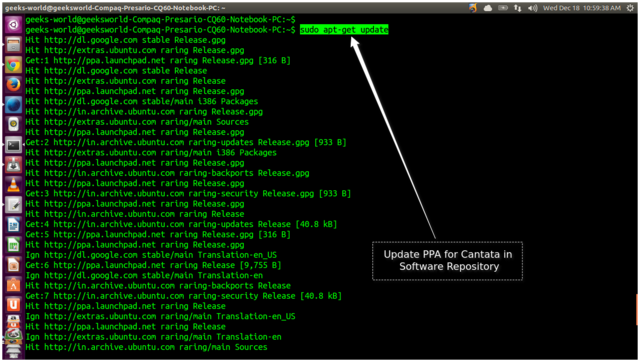Click line 'Hit http://dl.google.com stable Release.gpg'
The height and width of the screenshot is (362, 640).
coord(125,40)
